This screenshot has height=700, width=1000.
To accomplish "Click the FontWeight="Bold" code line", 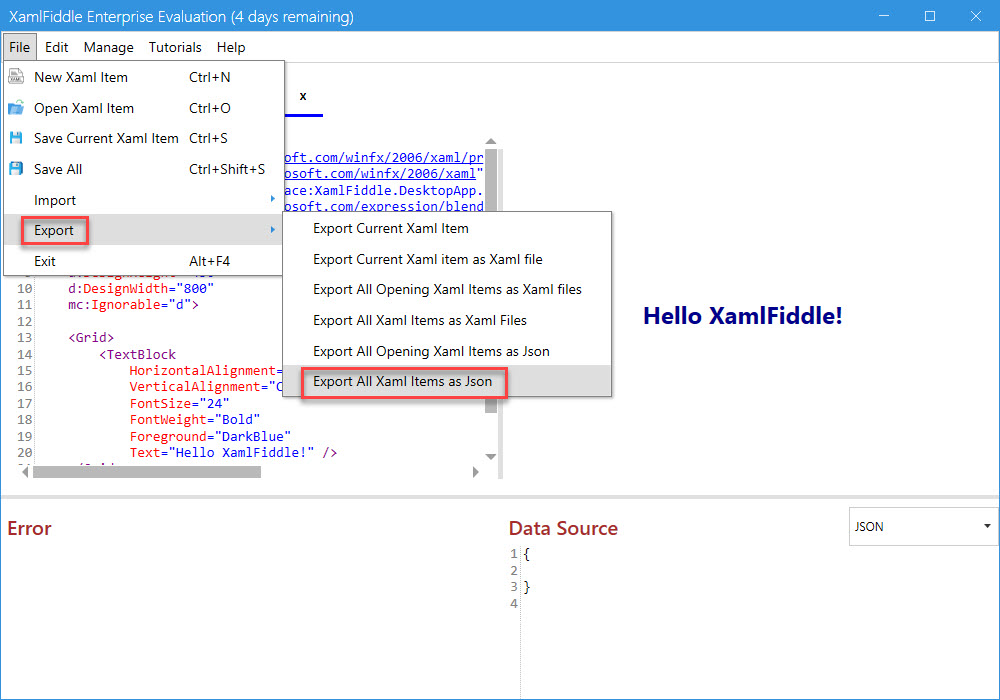I will [x=195, y=419].
